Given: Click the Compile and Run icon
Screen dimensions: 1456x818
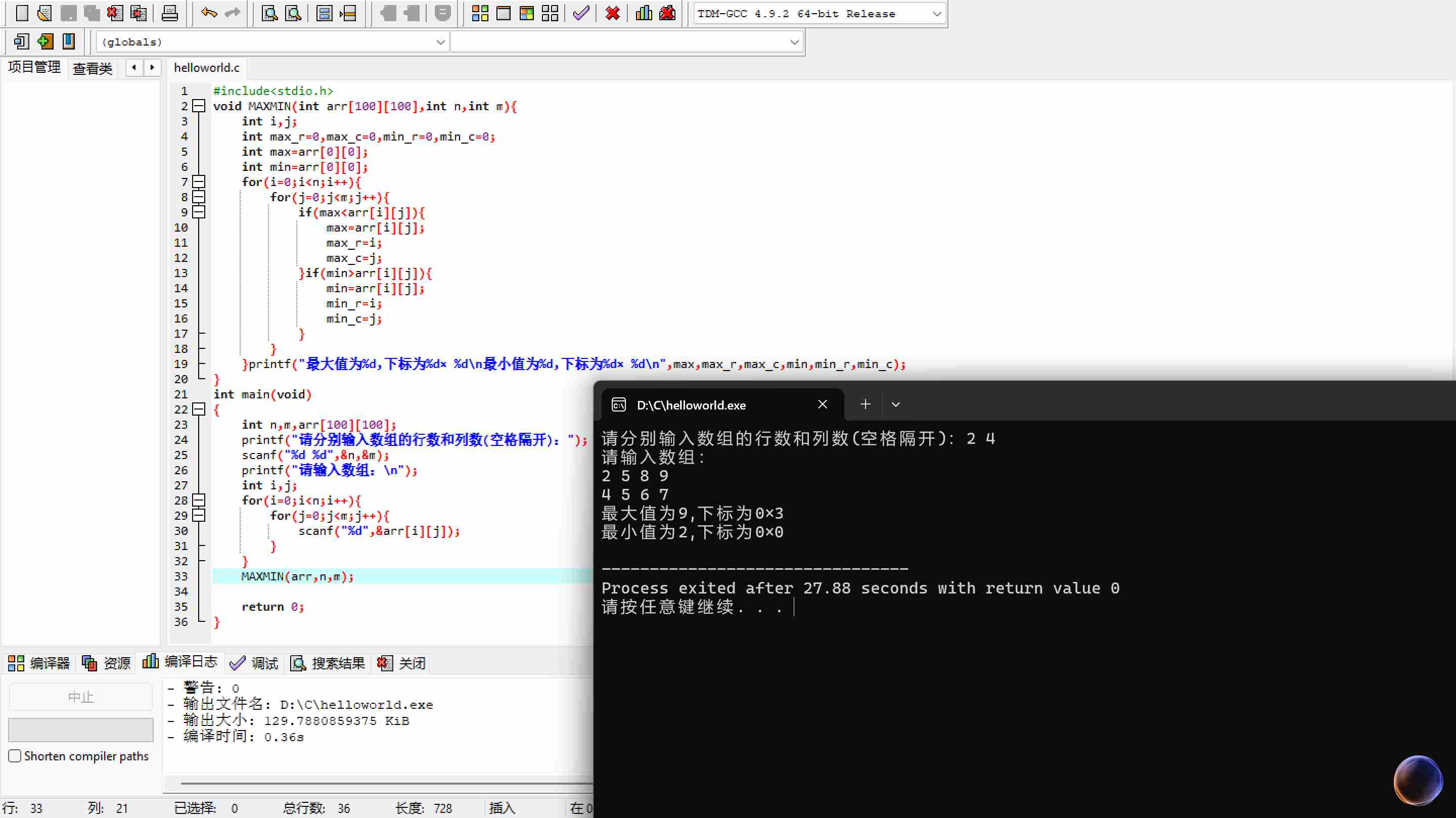Looking at the screenshot, I should pos(526,13).
